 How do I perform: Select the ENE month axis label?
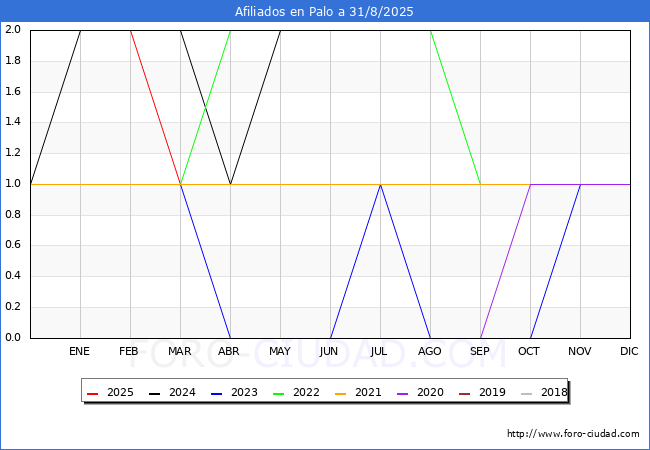coord(79,351)
